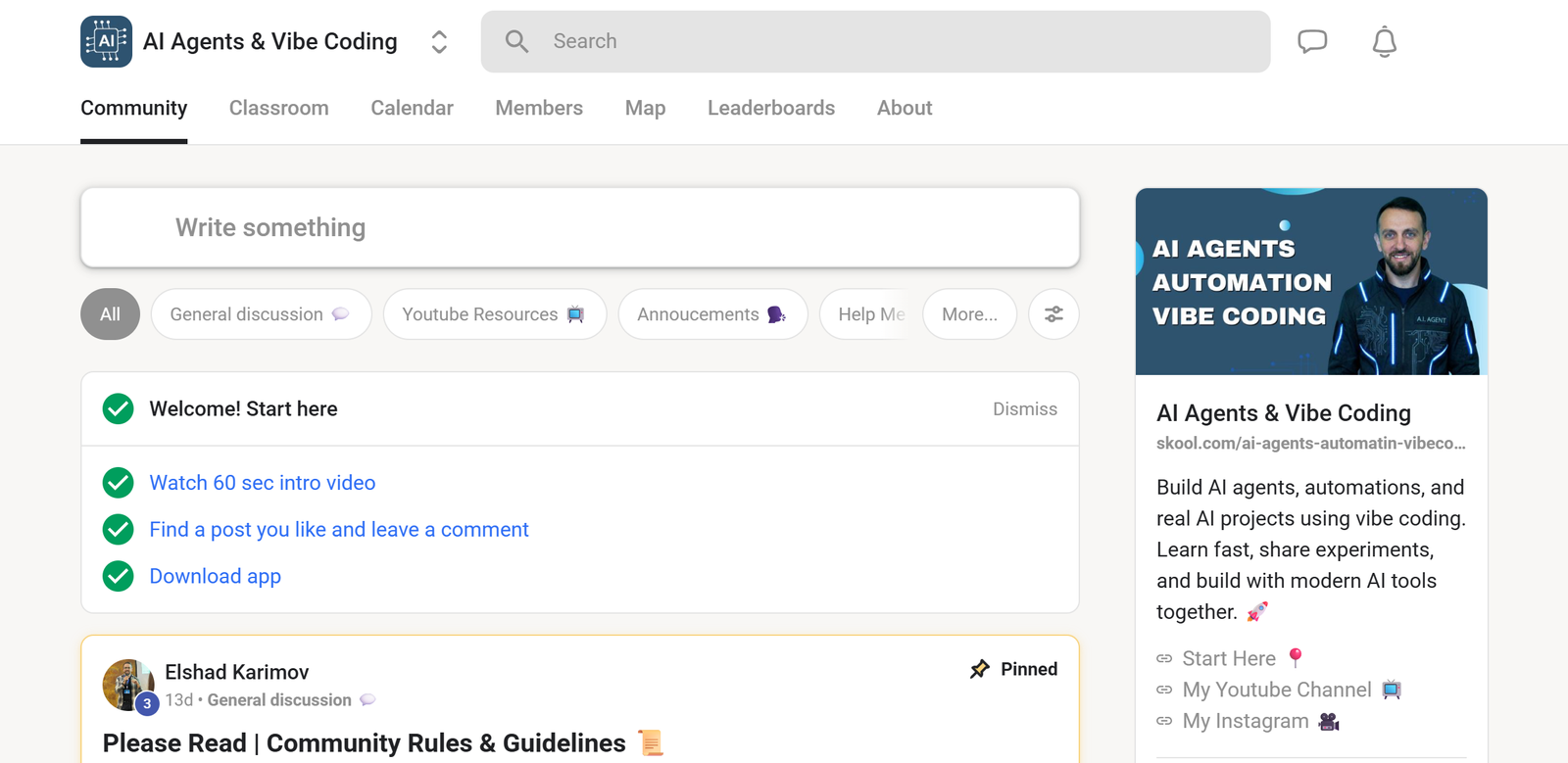Image resolution: width=1568 pixels, height=763 pixels.
Task: Click the Write something post field
Action: click(x=579, y=227)
